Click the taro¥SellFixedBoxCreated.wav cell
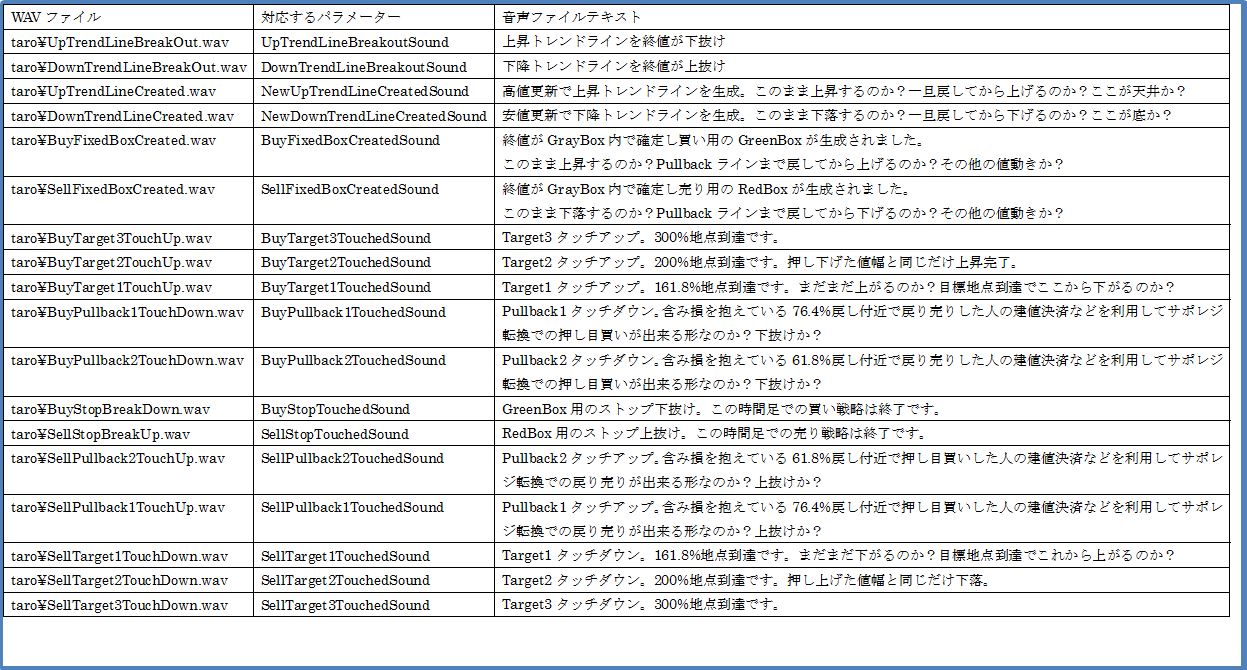This screenshot has width=1247, height=670. tap(128, 201)
